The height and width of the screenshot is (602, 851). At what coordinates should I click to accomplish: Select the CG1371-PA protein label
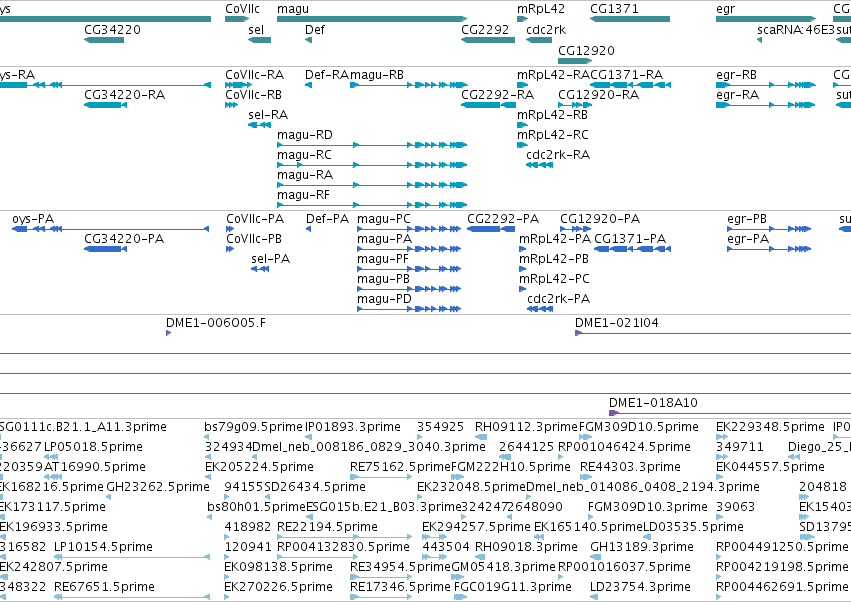[630, 239]
